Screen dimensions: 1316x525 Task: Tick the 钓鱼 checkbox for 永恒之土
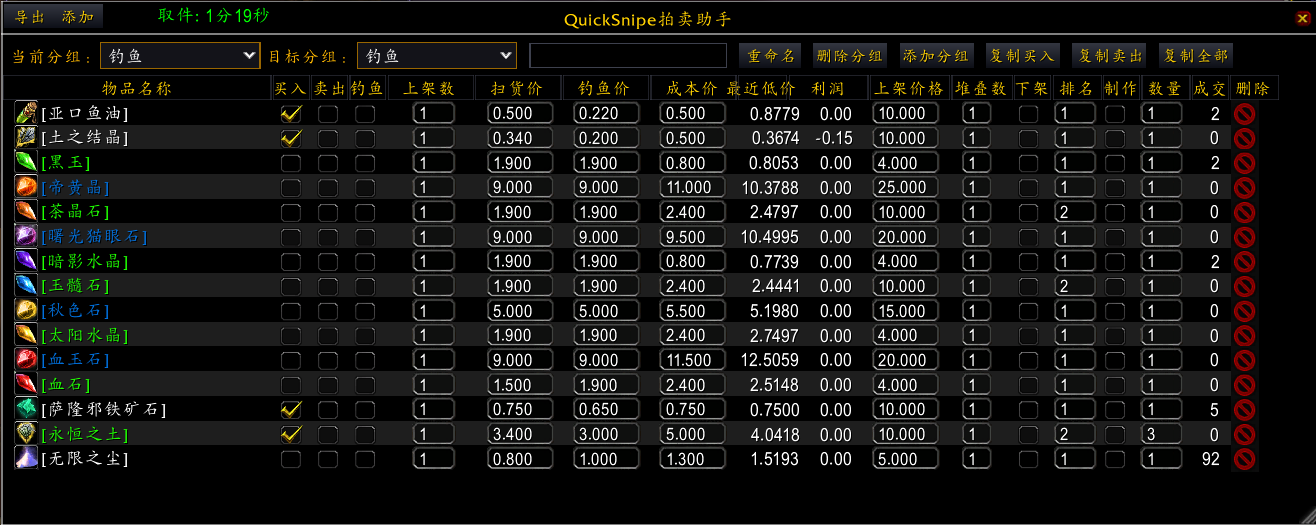(x=365, y=434)
